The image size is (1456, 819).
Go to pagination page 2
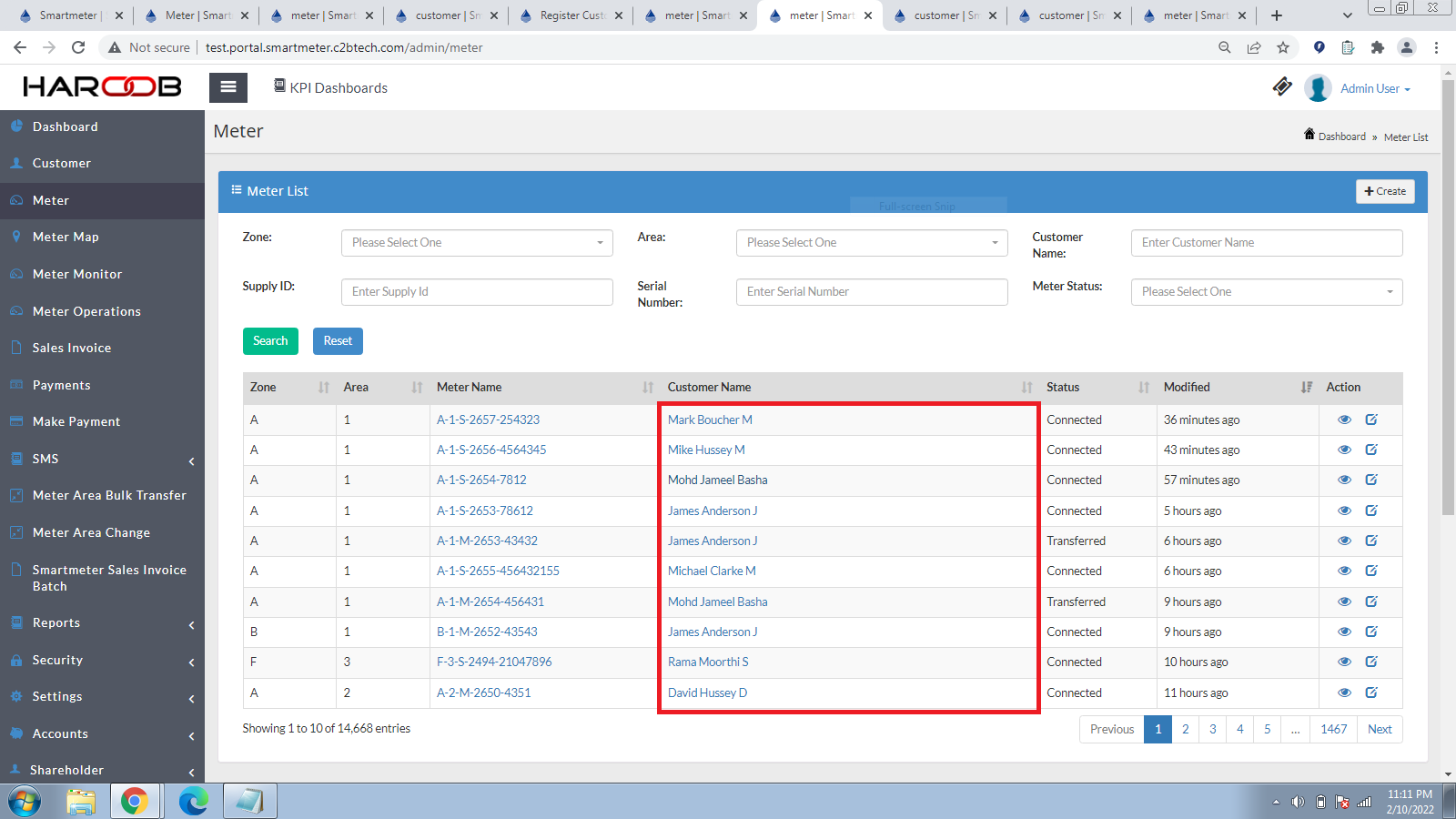click(x=1185, y=730)
